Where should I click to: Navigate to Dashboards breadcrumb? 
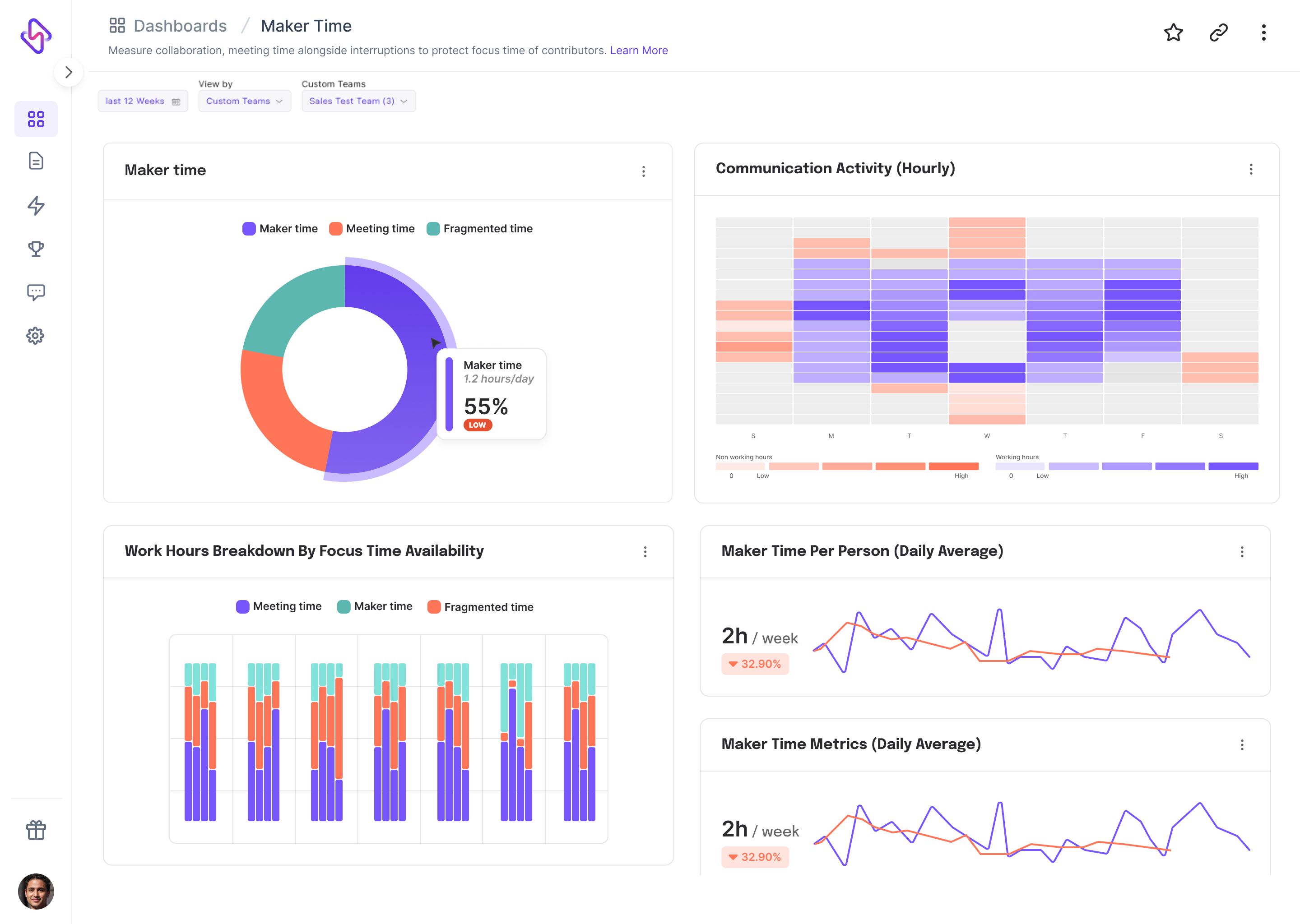pos(180,25)
